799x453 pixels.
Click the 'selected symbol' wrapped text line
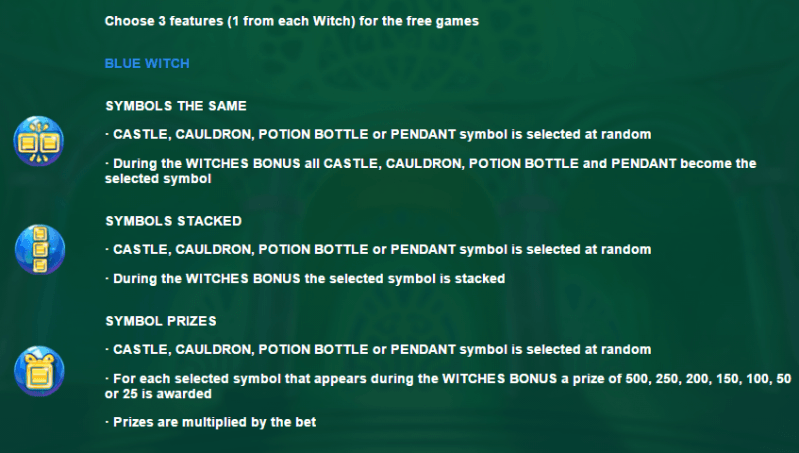[158, 179]
